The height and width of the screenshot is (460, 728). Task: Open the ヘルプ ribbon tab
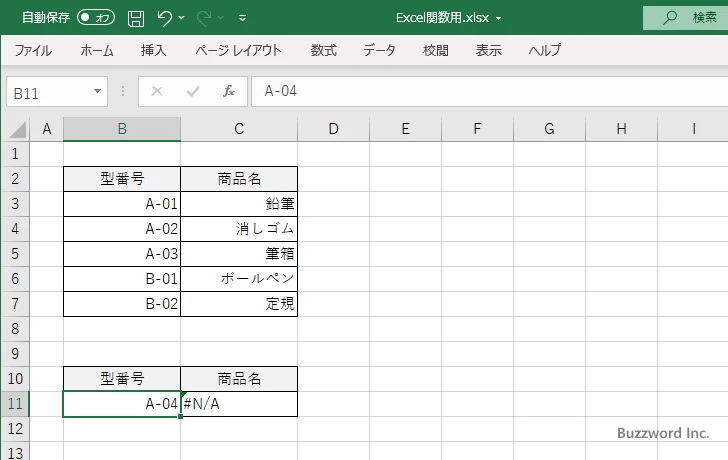coord(545,50)
